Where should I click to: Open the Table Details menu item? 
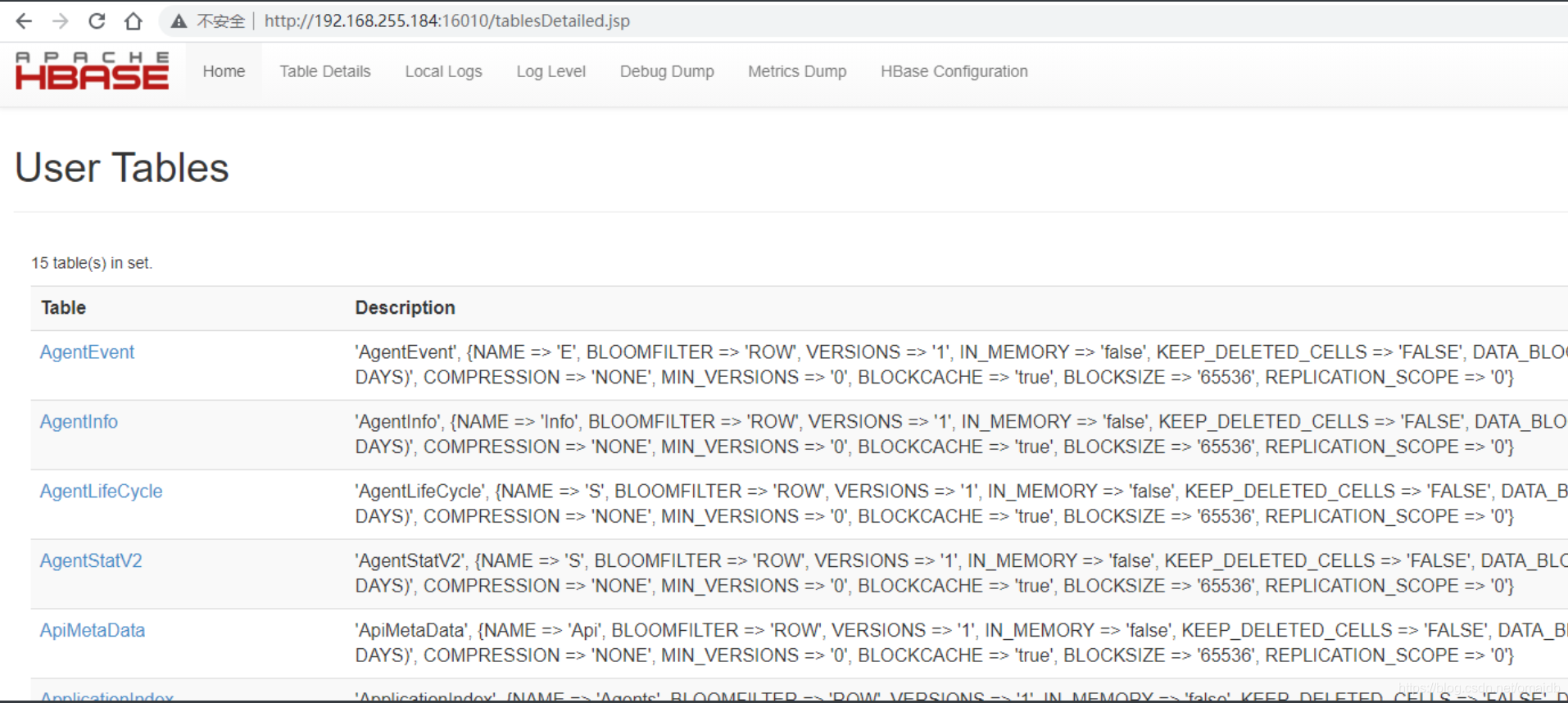pos(325,71)
